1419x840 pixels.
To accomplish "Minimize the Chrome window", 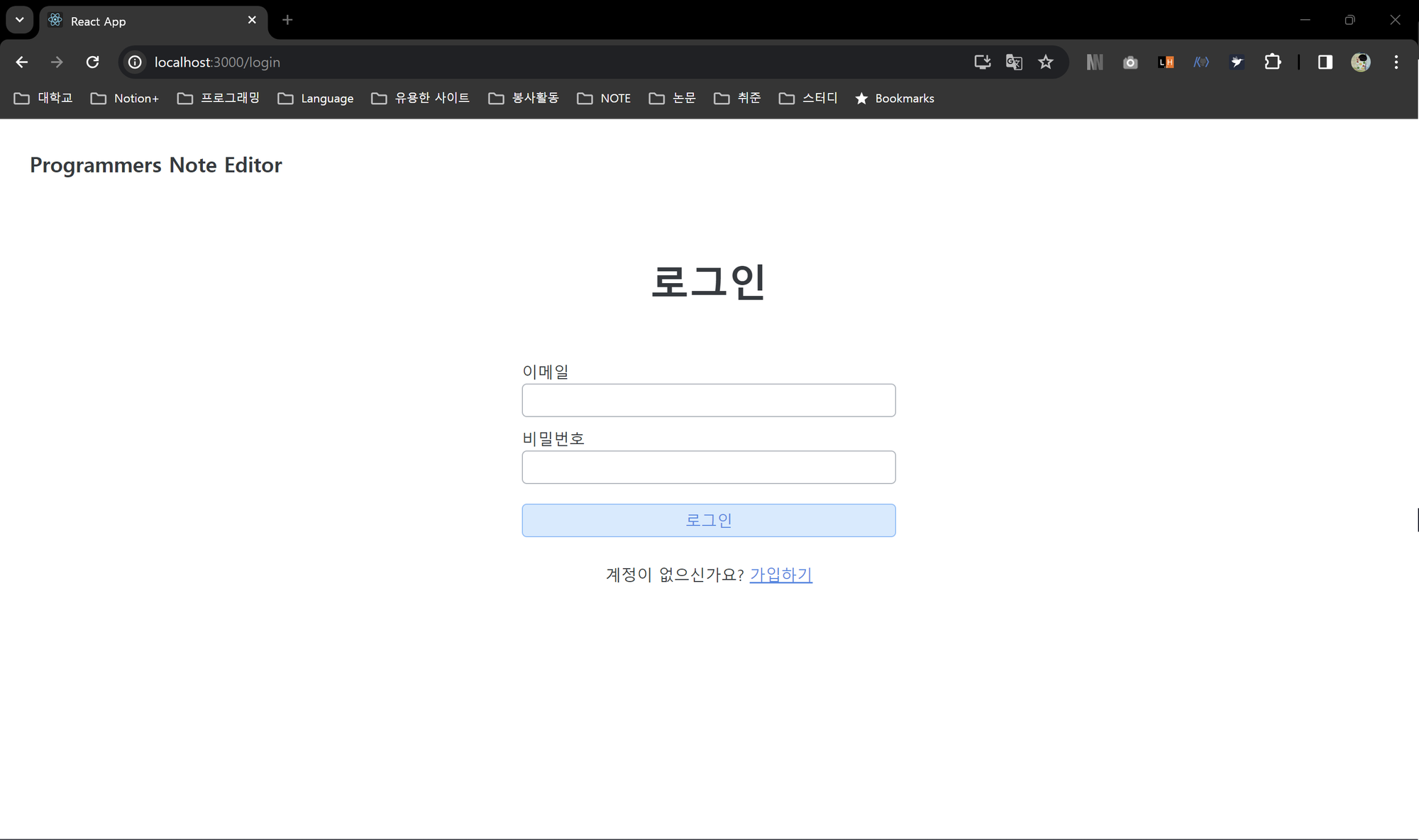I will pyautogui.click(x=1305, y=20).
